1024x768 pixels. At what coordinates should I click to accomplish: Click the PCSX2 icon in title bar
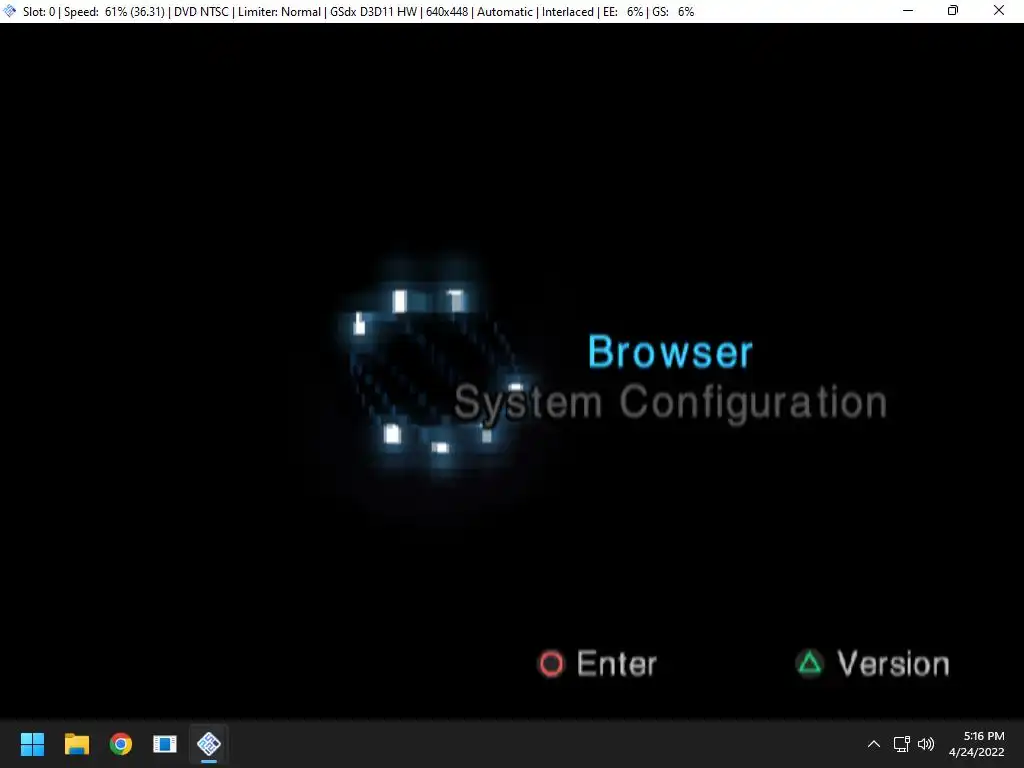coord(10,11)
